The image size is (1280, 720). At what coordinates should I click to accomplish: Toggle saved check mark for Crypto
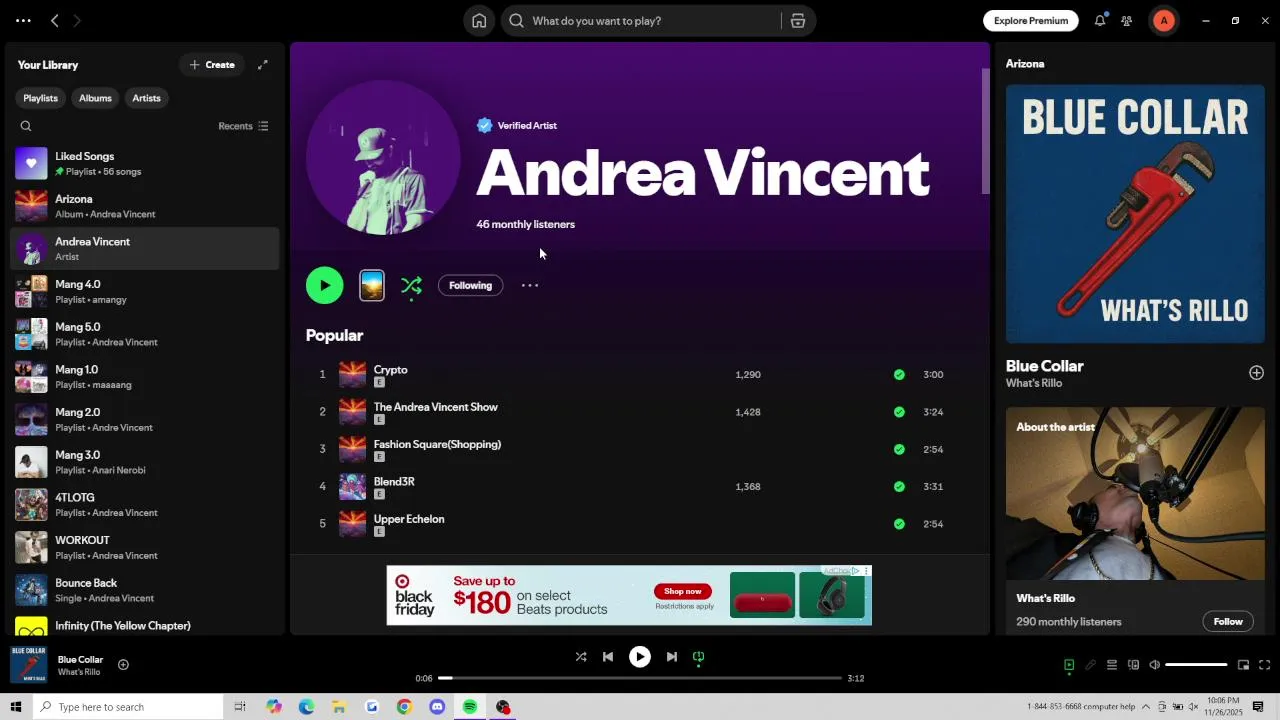coord(899,374)
